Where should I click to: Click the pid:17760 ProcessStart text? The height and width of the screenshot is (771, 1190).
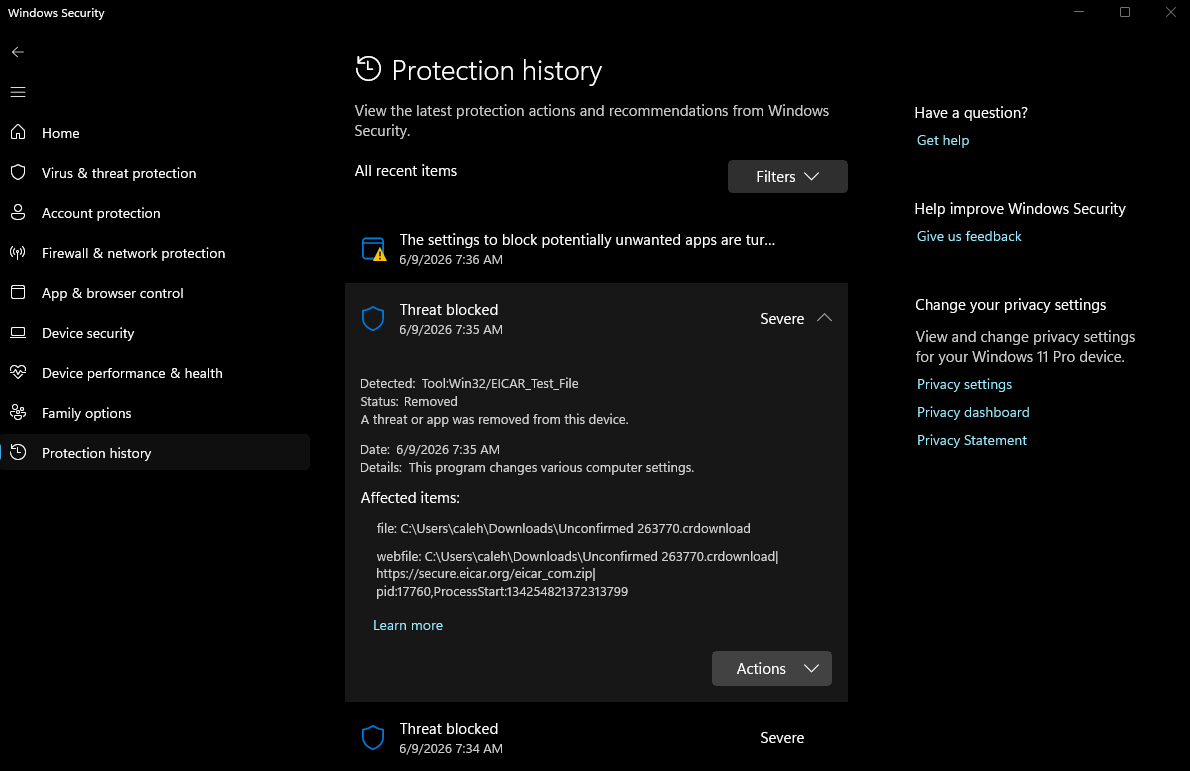click(502, 591)
